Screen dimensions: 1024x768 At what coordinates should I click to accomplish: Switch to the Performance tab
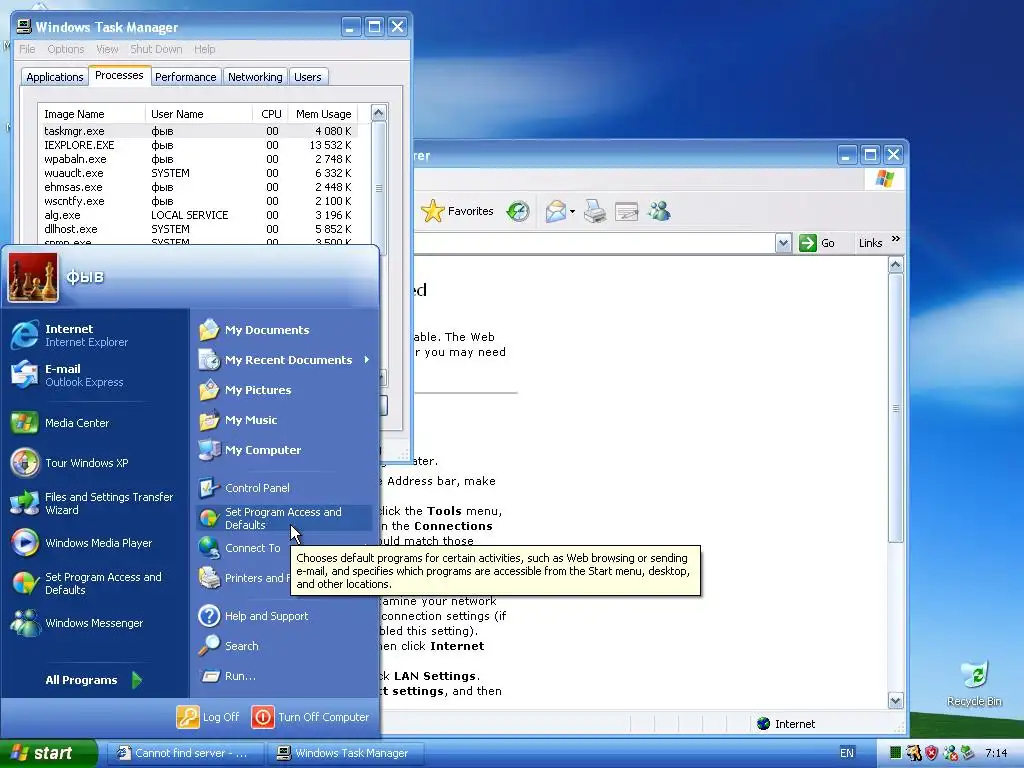(x=185, y=77)
